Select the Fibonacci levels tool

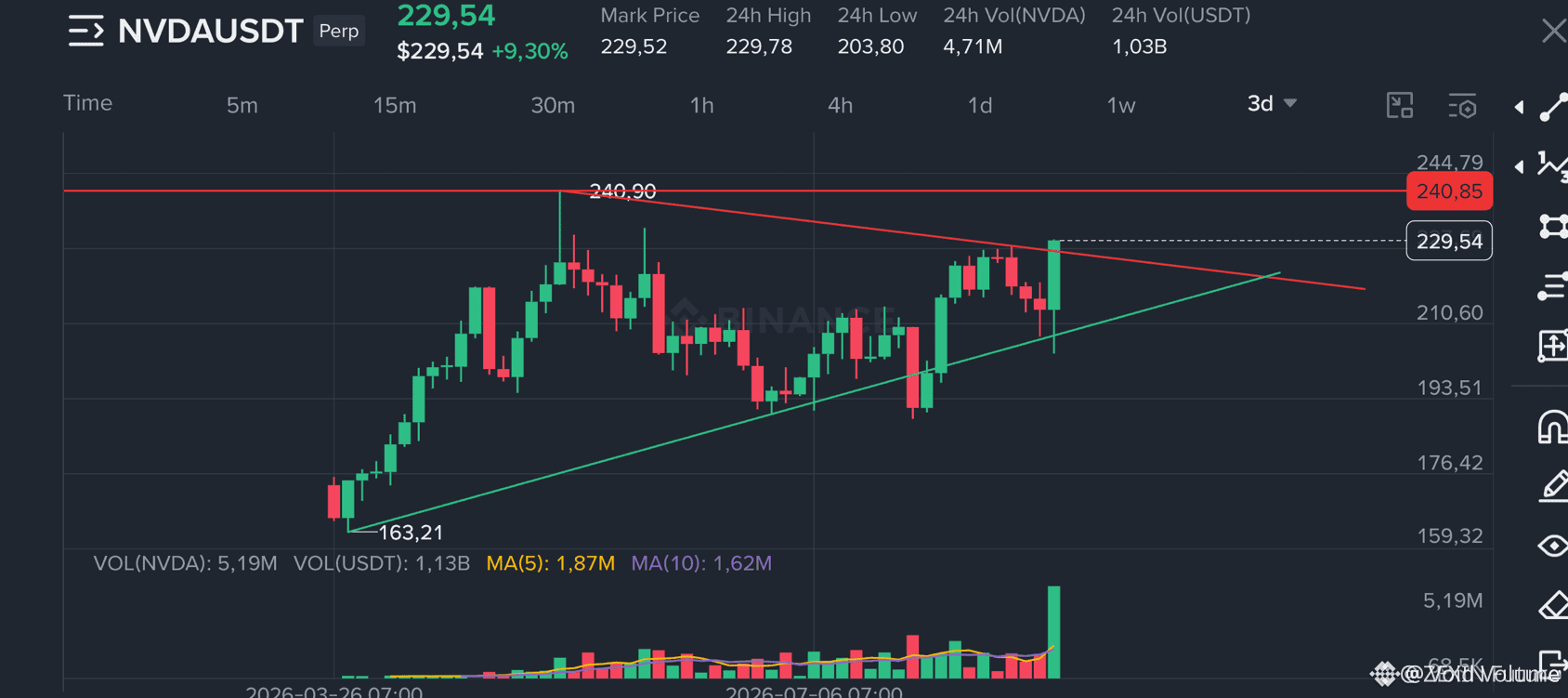(1553, 287)
